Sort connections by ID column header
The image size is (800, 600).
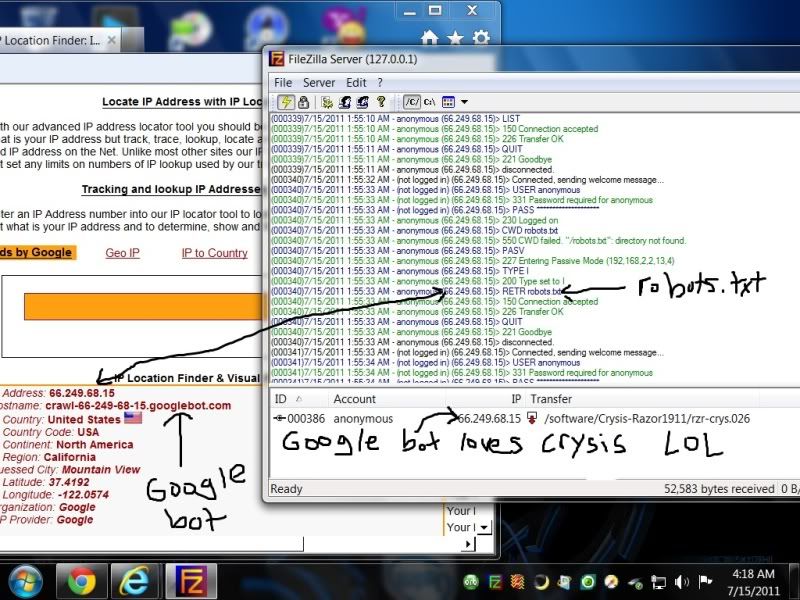[x=298, y=399]
